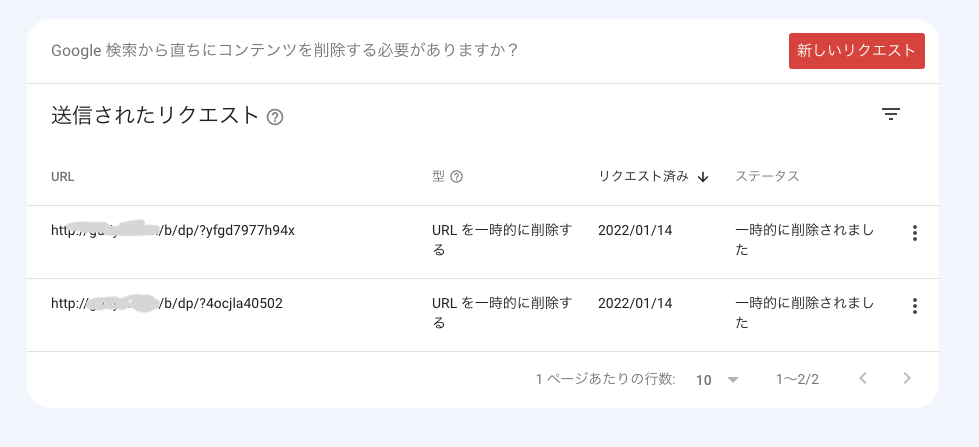Open help icon beside 送信されたリクエスト heading
Screen dimensions: 979x447
pyautogui.click(x=275, y=117)
